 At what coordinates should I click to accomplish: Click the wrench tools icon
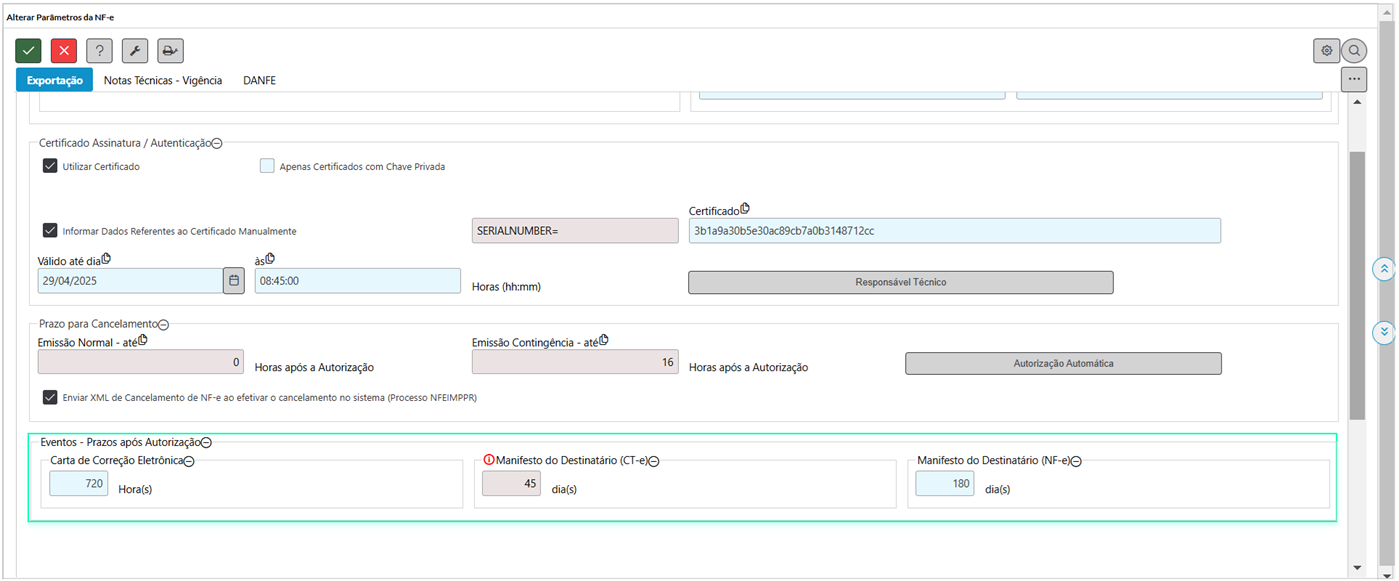pyautogui.click(x=135, y=51)
